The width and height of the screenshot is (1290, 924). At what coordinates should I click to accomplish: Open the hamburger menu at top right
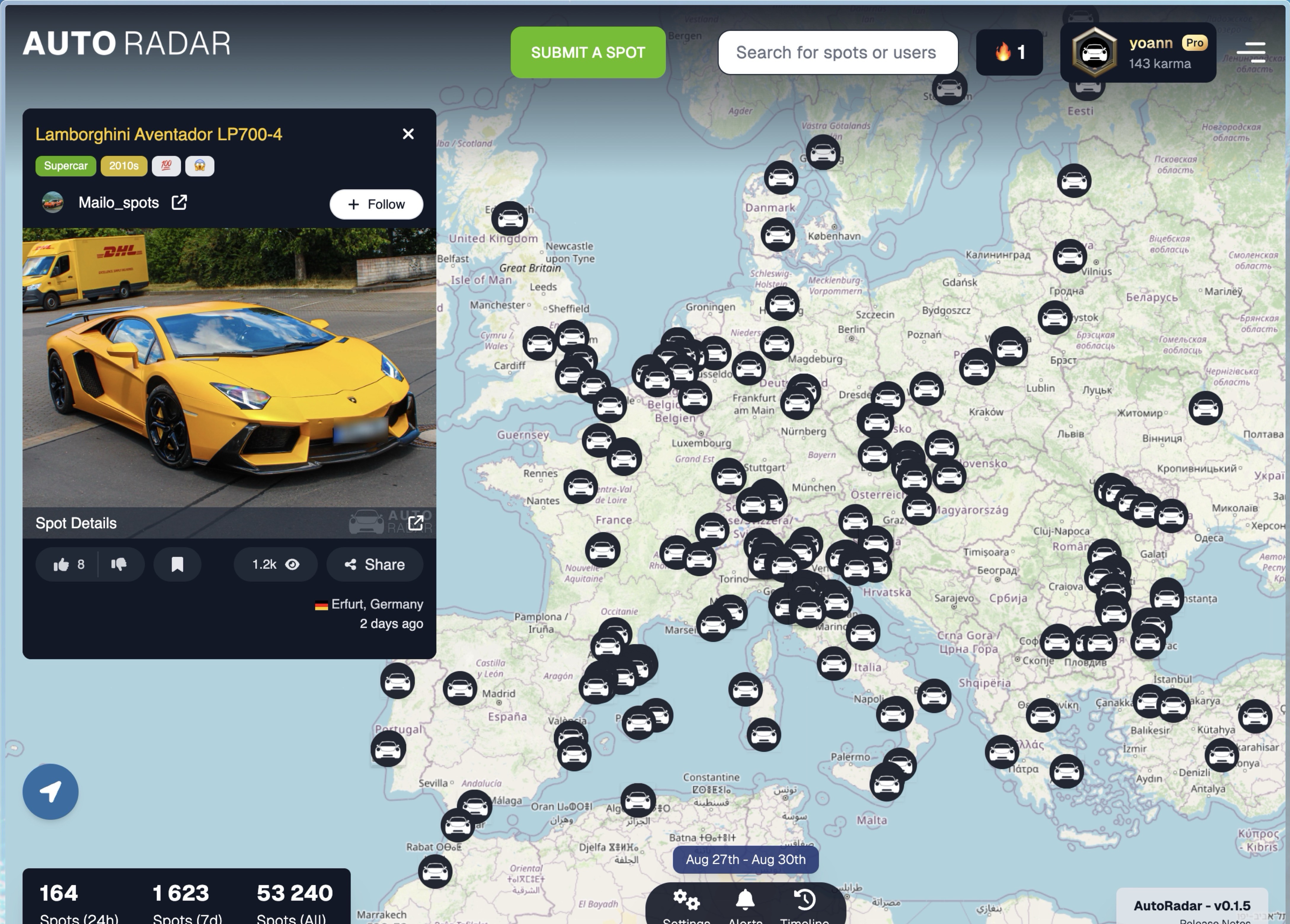coord(1251,52)
